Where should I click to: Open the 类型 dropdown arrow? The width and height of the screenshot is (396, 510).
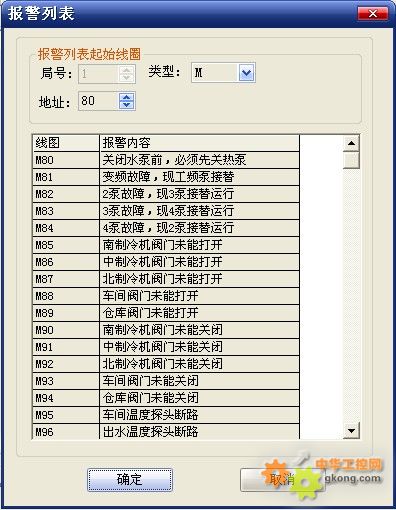pyautogui.click(x=246, y=73)
